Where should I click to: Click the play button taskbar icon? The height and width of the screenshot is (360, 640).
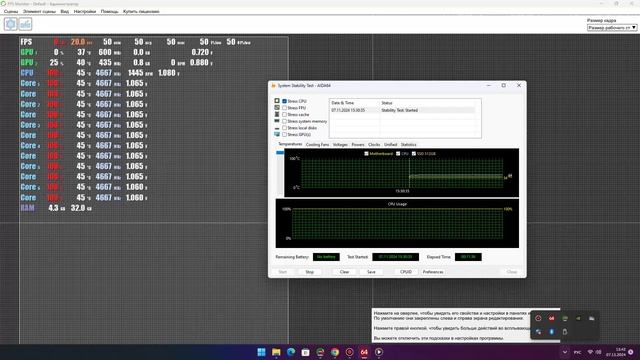pos(379,352)
